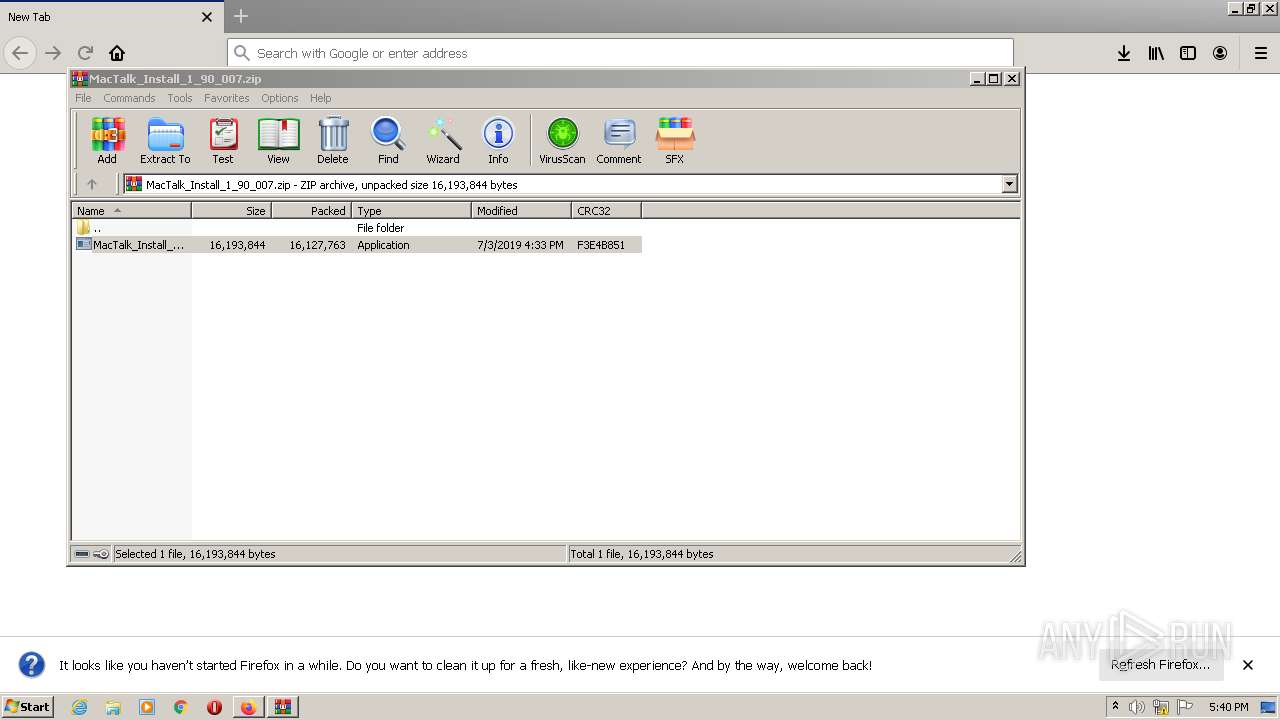Click the Firefox back arrow button
Image resolution: width=1280 pixels, height=720 pixels.
(x=20, y=53)
